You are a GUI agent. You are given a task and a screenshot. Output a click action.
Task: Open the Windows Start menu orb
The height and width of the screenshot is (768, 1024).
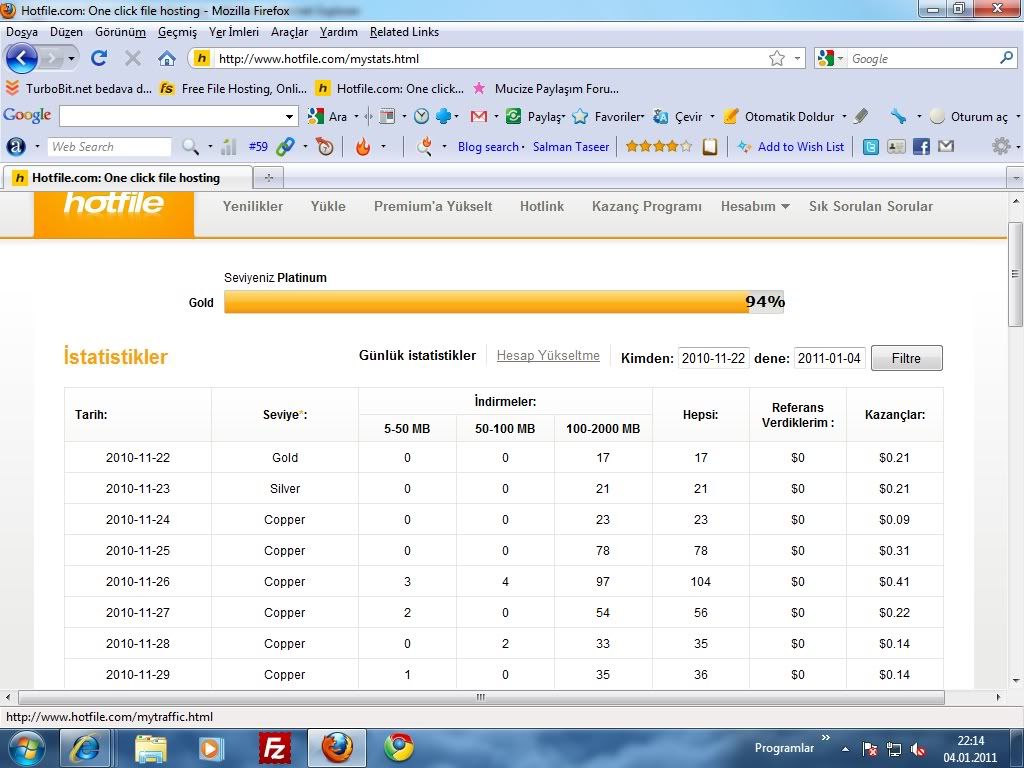pyautogui.click(x=25, y=748)
